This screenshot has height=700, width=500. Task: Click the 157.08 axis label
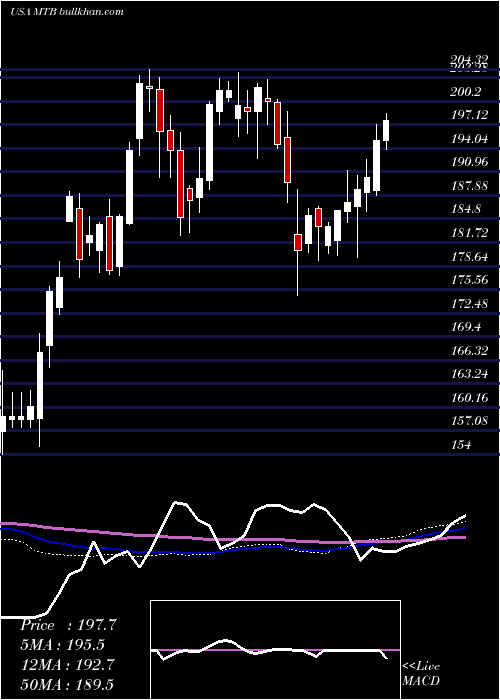click(x=470, y=421)
